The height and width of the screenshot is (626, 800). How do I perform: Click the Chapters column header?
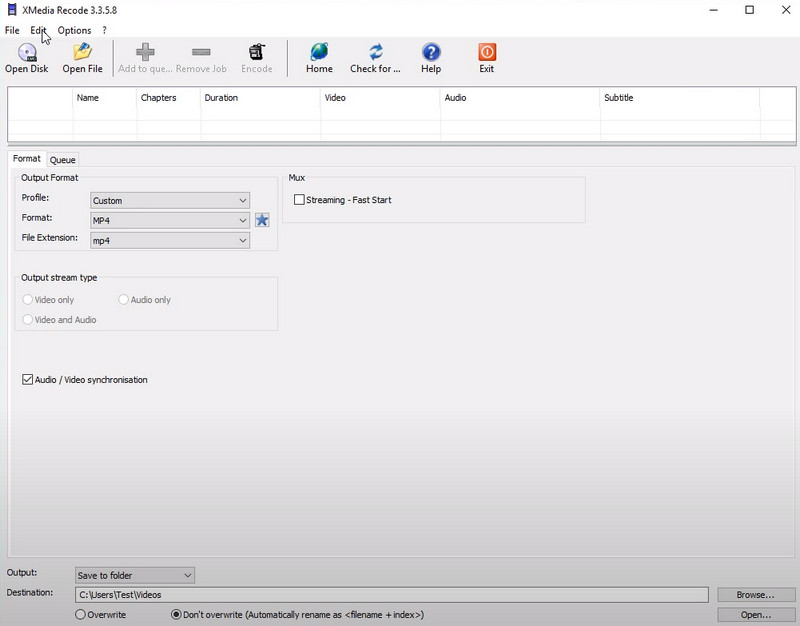(x=168, y=97)
